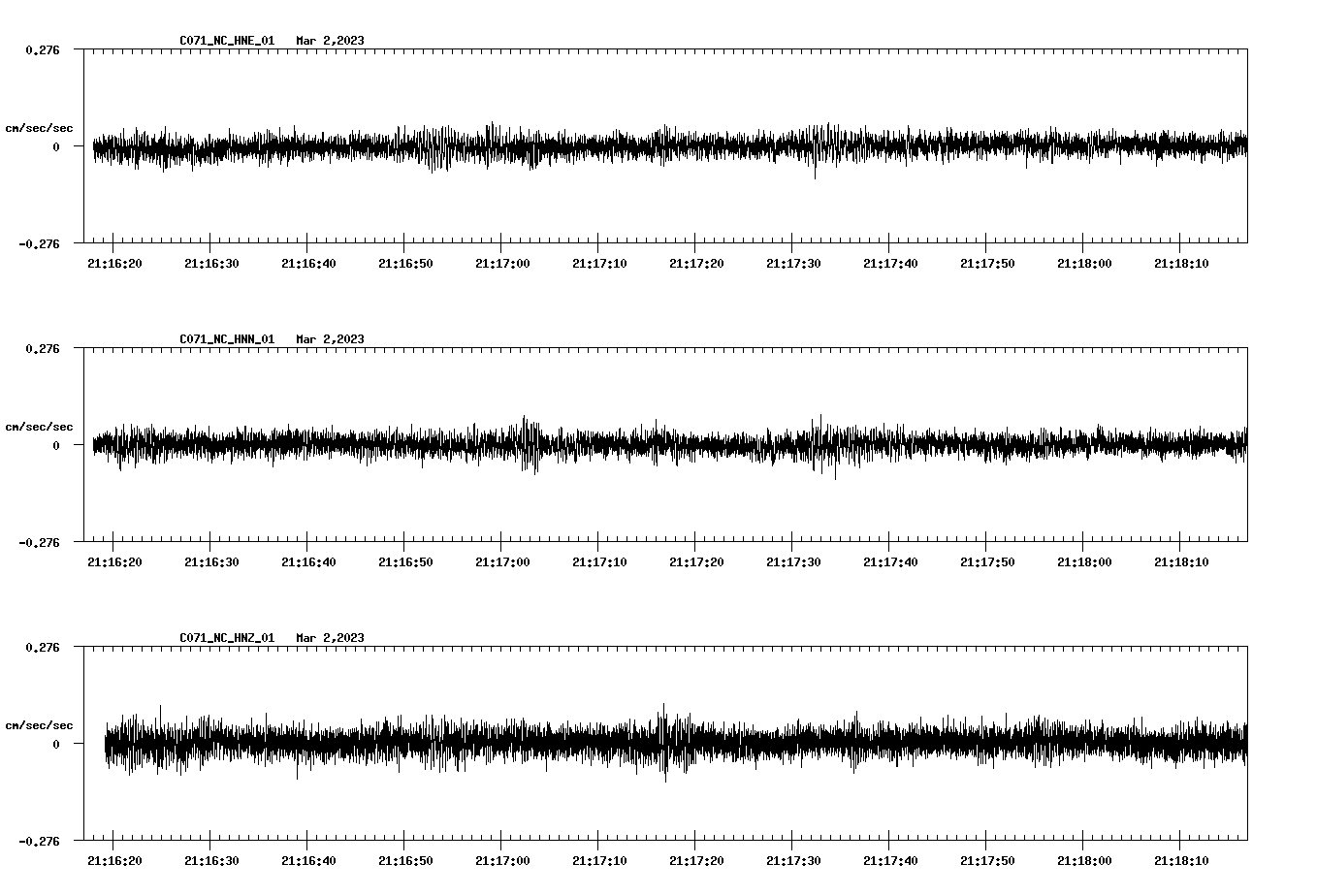Click the 21:17:40 time label on bottom axis
The width and height of the screenshot is (1317, 896).
[x=892, y=857]
